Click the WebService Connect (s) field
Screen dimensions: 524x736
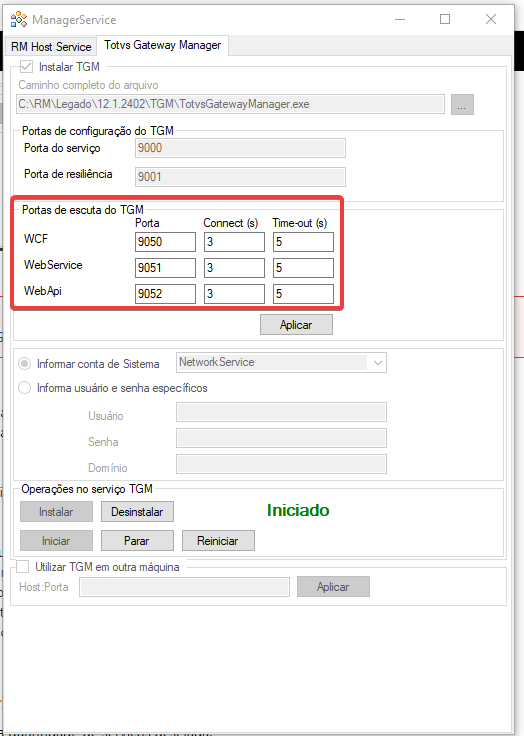click(234, 268)
